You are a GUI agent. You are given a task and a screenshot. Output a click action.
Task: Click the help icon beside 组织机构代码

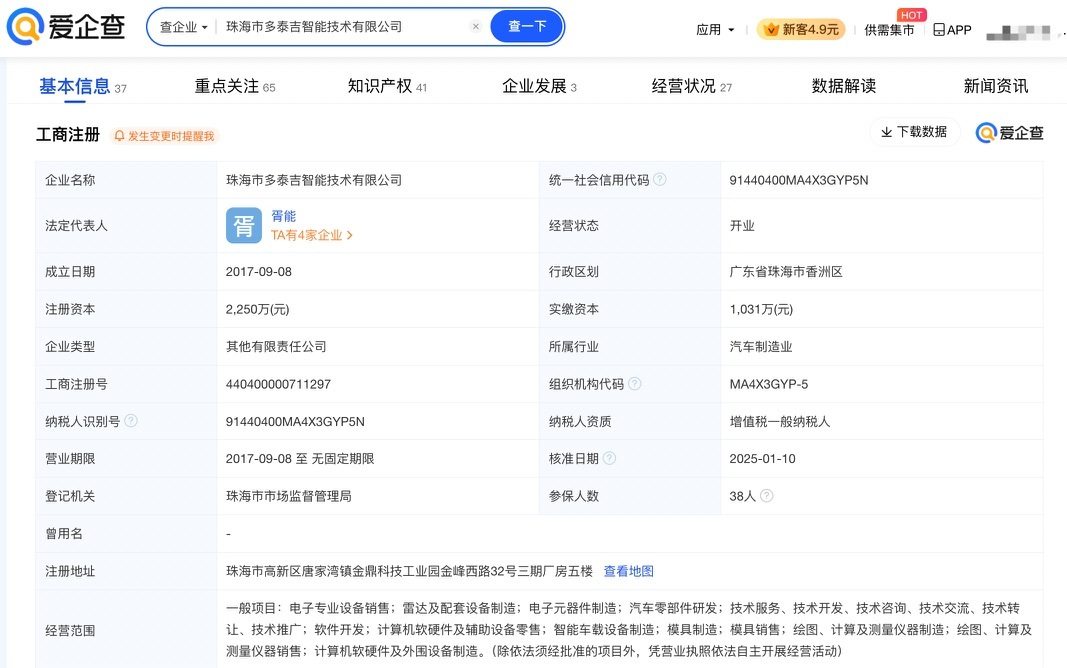[x=635, y=384]
